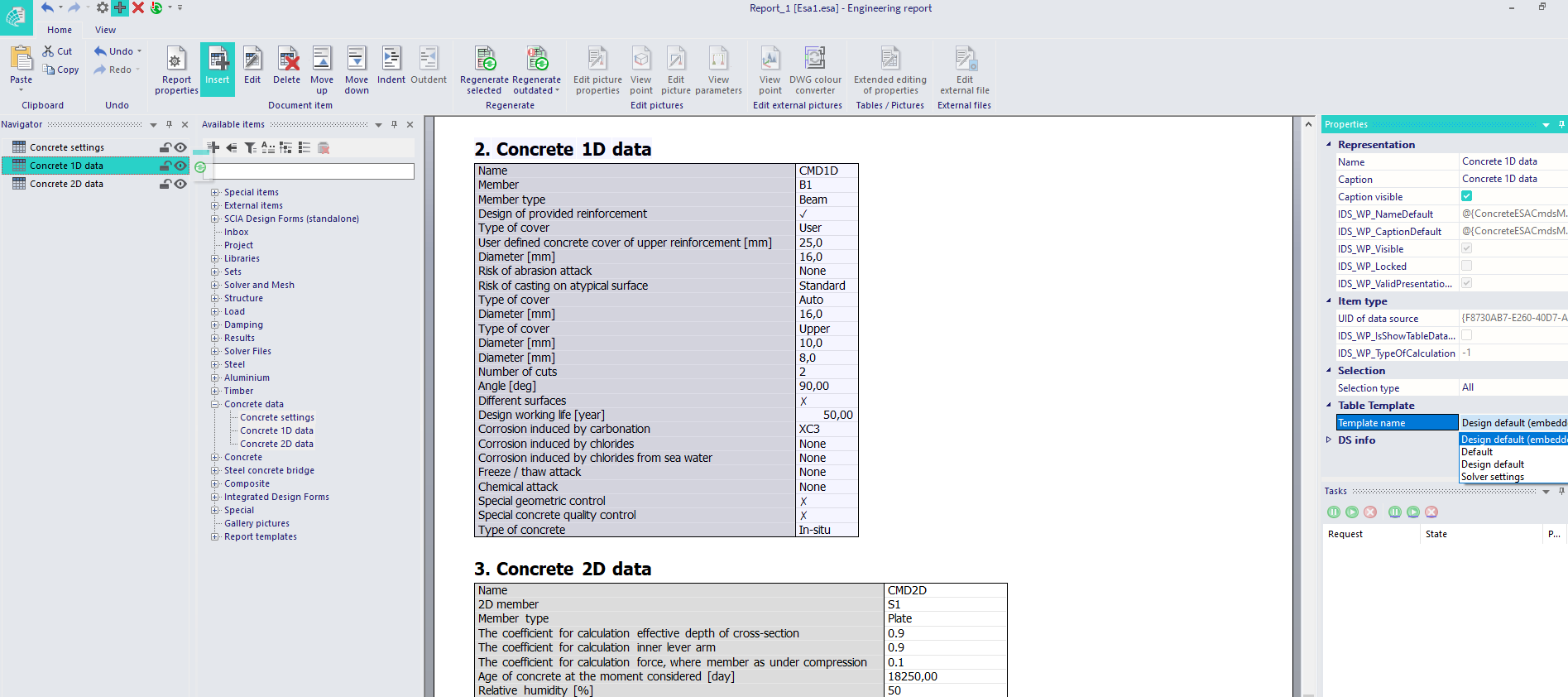Screen dimensions: 1568x697
Task: Toggle the IDS_WP_Locked checkbox
Action: [1466, 266]
